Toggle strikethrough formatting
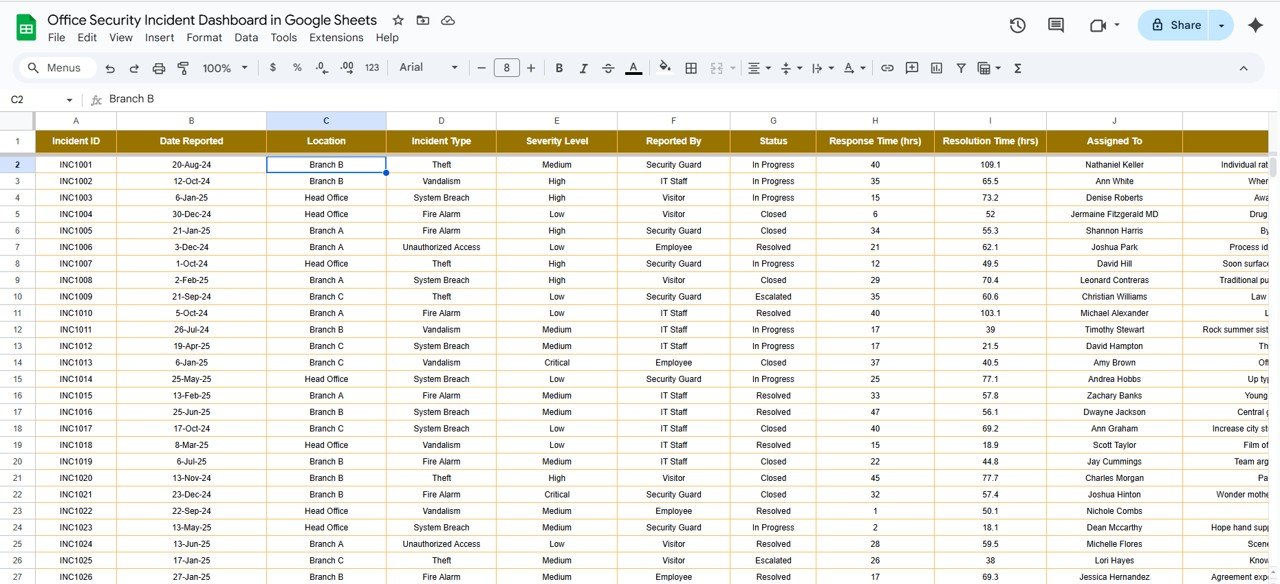Image resolution: width=1280 pixels, height=584 pixels. [x=609, y=68]
